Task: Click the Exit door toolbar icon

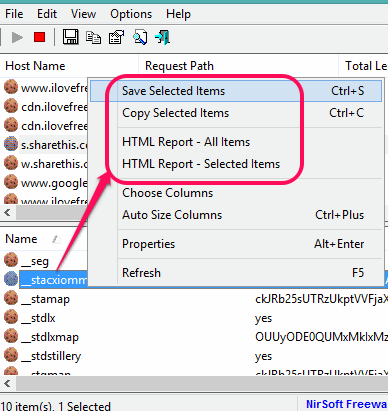Action: (x=163, y=37)
